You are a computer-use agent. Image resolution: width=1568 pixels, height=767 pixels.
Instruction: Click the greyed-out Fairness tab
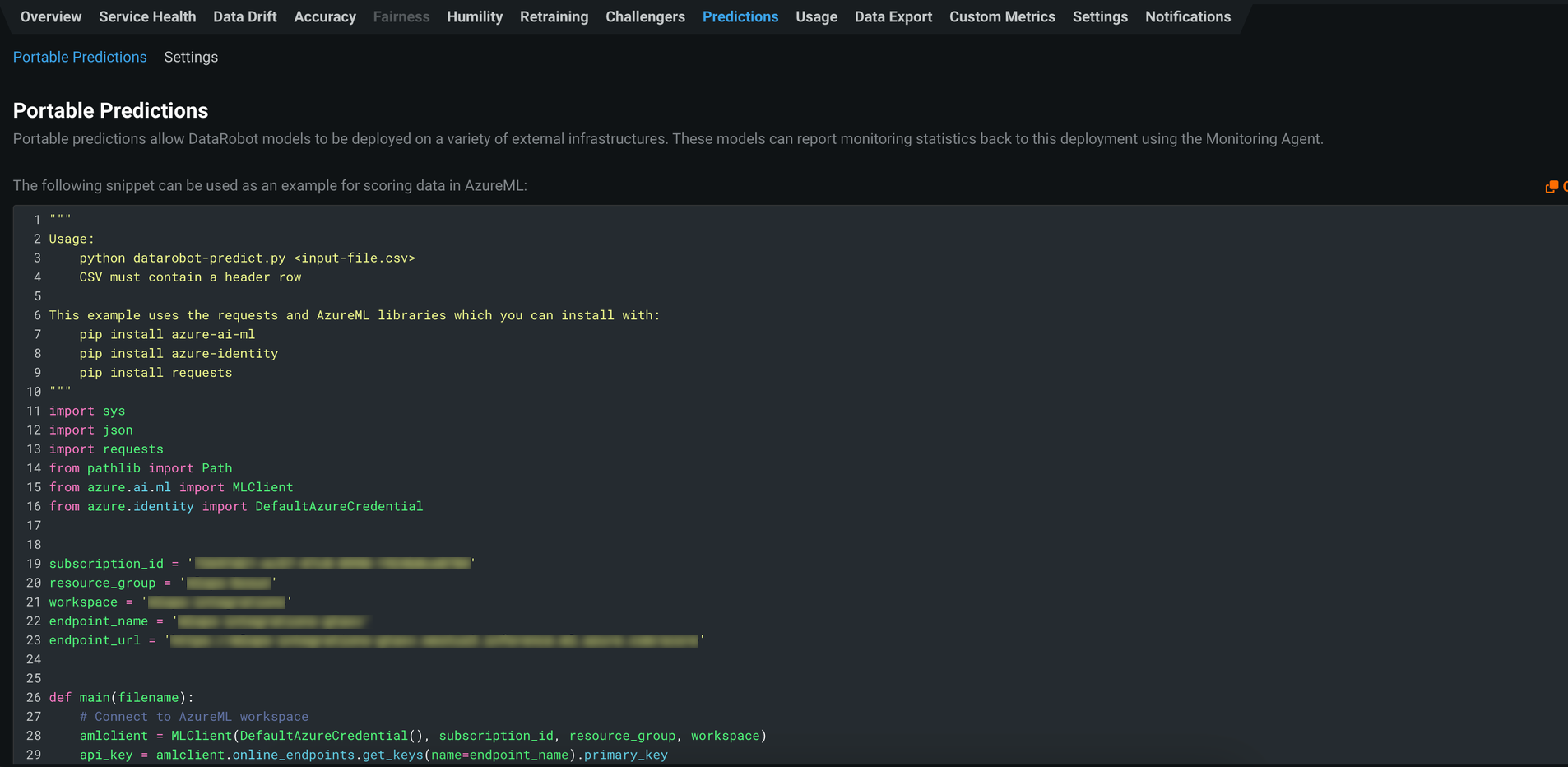coord(401,16)
